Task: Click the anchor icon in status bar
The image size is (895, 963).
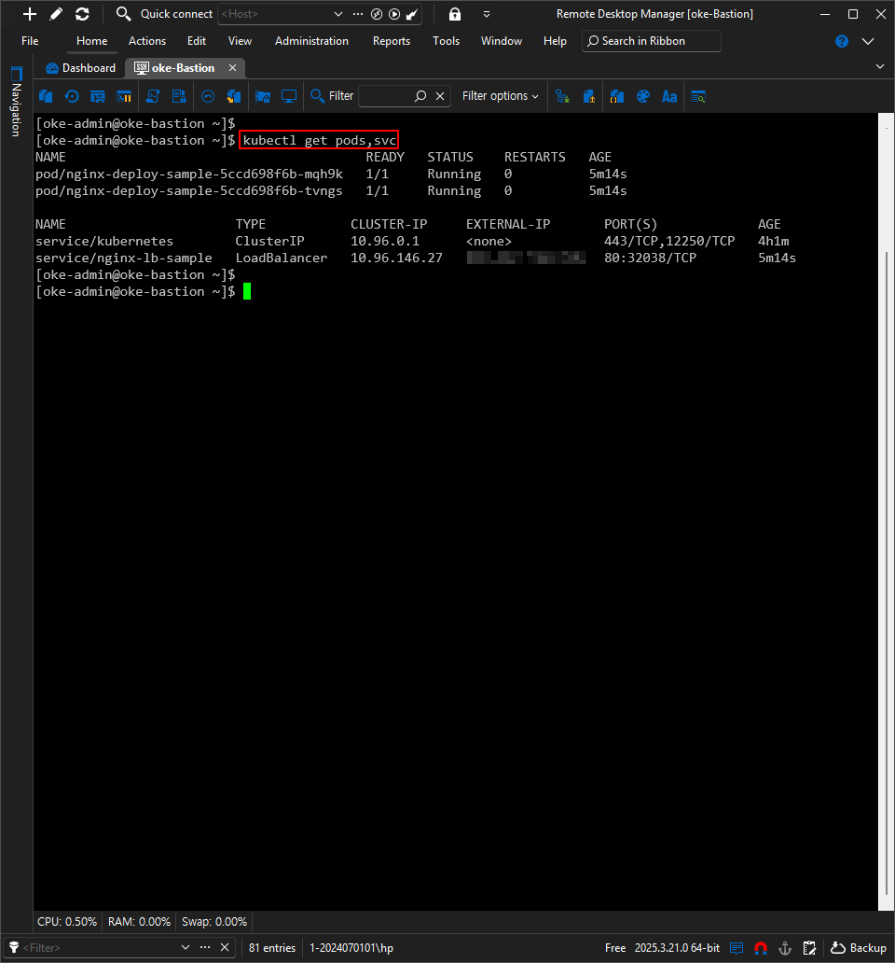Action: click(x=785, y=947)
